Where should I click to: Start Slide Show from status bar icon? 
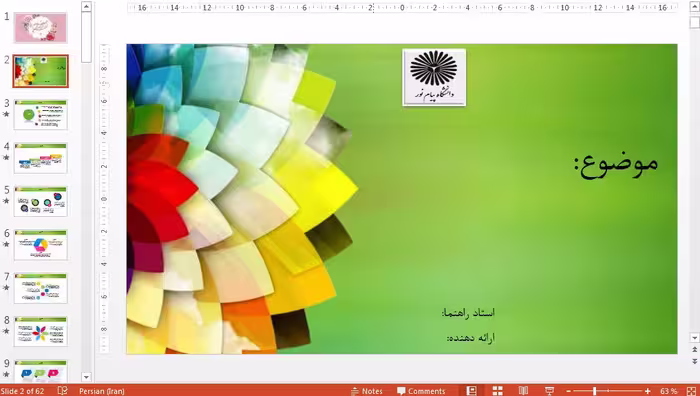(550, 391)
